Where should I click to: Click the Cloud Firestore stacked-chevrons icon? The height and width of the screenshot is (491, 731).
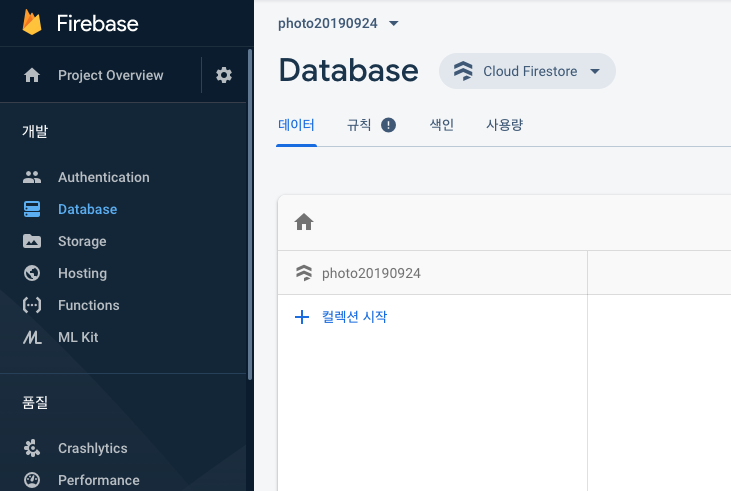[463, 71]
